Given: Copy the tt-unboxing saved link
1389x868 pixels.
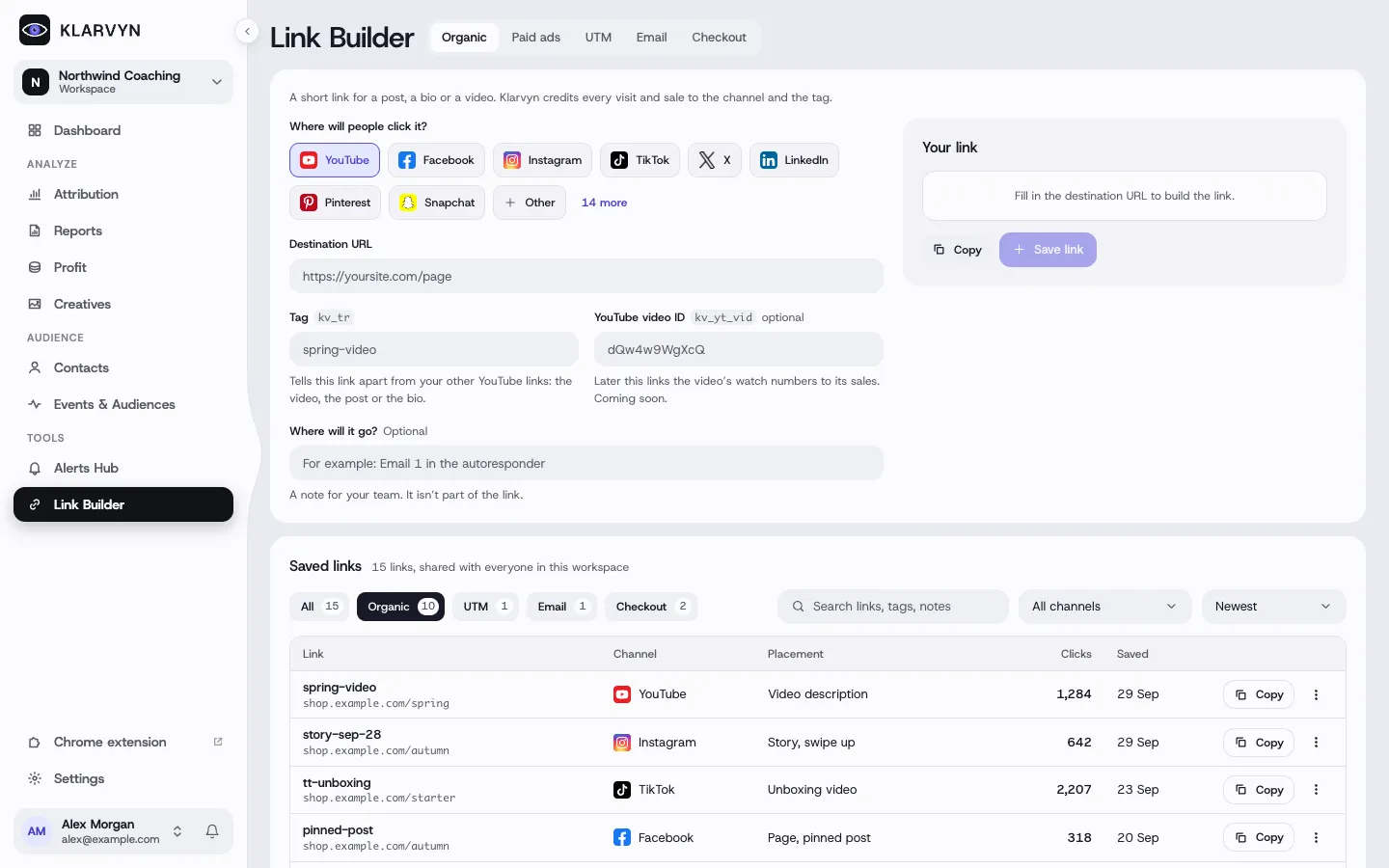Looking at the screenshot, I should point(1258,790).
